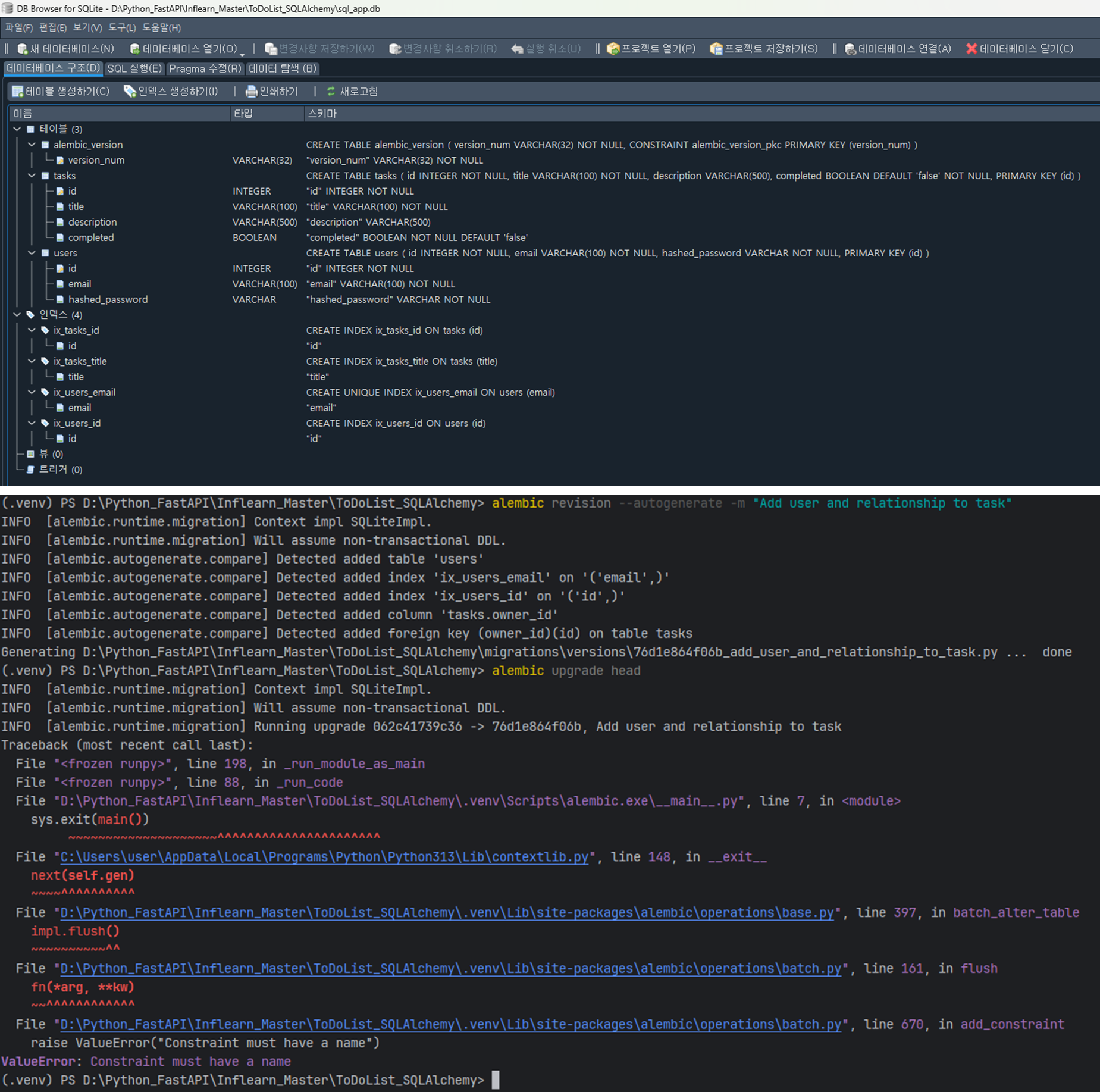The height and width of the screenshot is (1092, 1100).
Task: Click the Create Index (인덱스 생성하기) icon
Action: pos(130,91)
